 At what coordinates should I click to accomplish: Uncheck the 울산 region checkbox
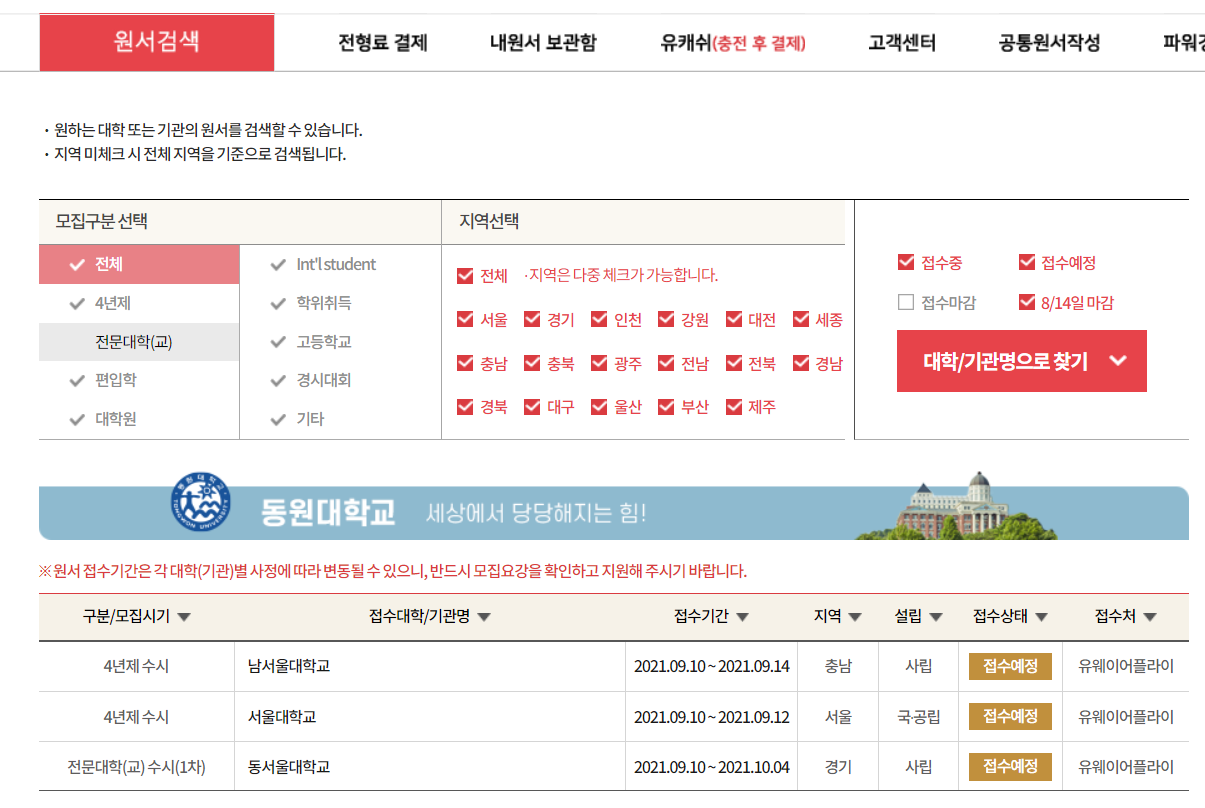599,407
